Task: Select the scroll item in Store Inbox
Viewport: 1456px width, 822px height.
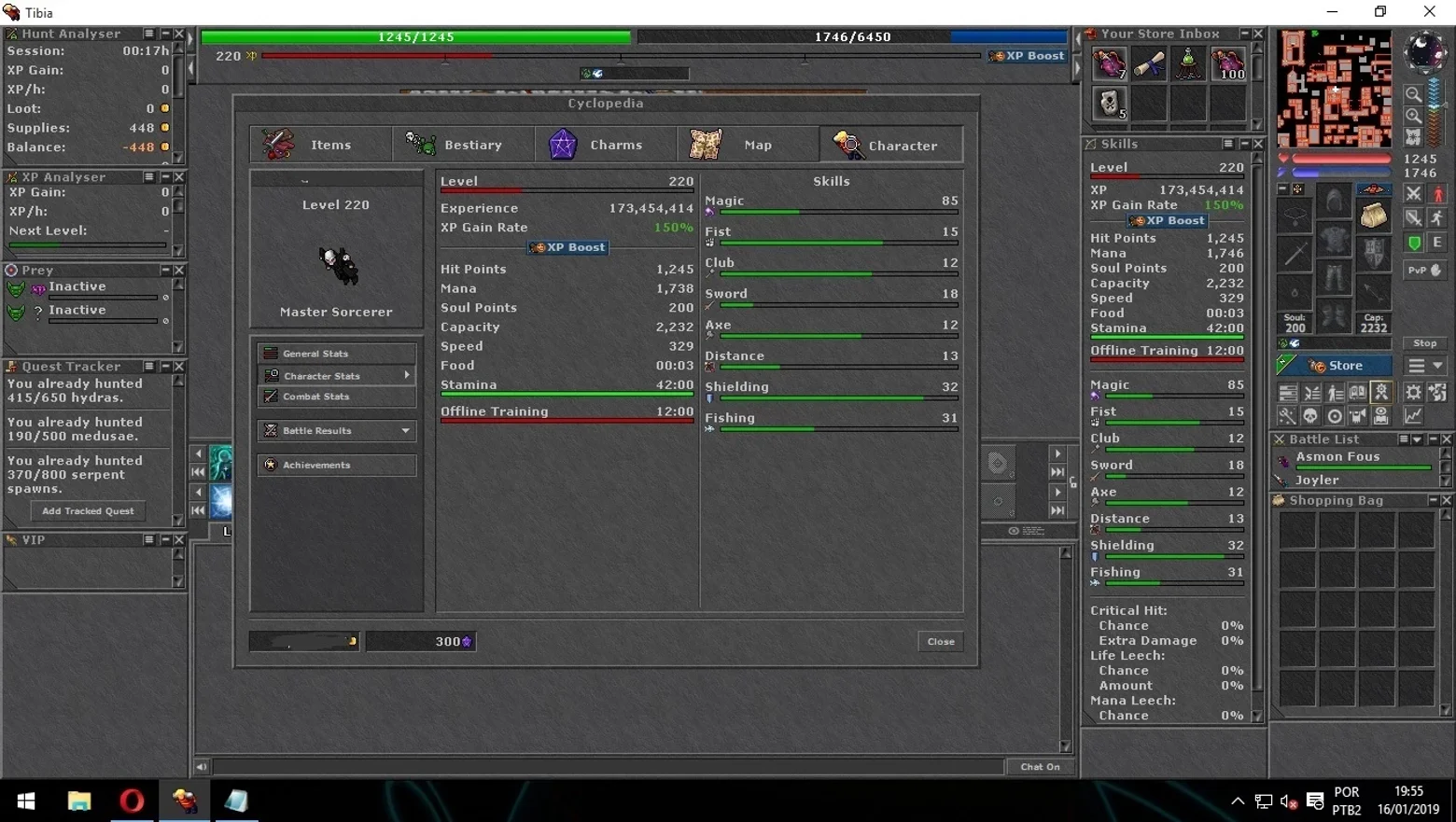Action: [1149, 63]
